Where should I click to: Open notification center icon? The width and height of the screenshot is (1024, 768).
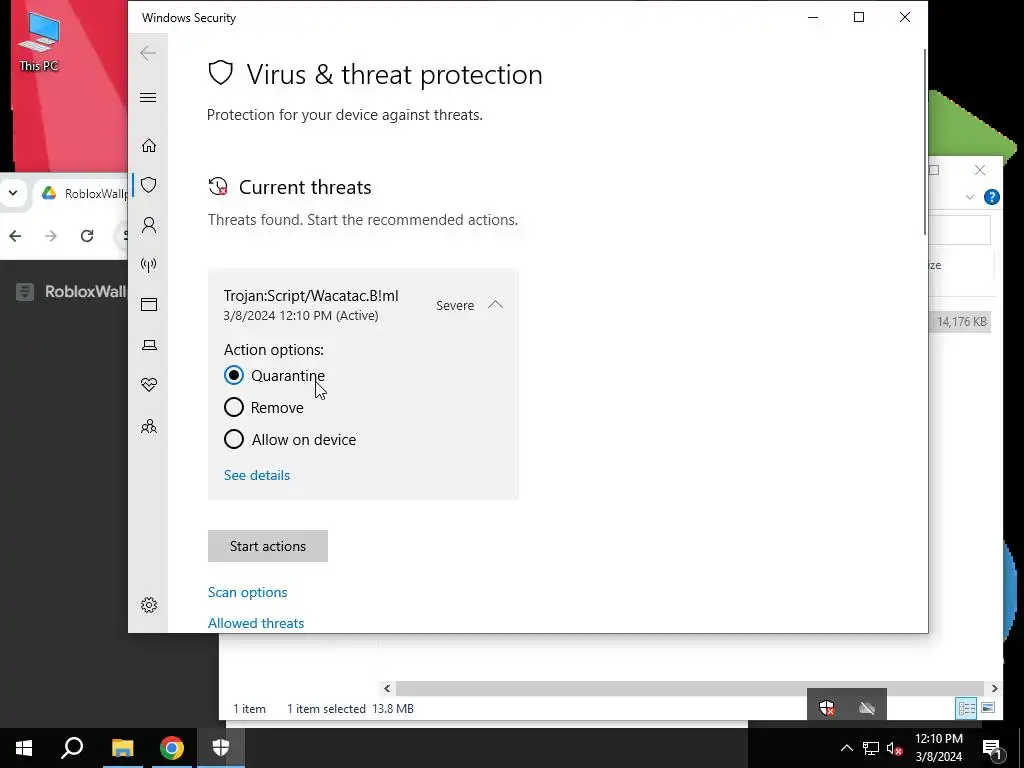point(991,749)
